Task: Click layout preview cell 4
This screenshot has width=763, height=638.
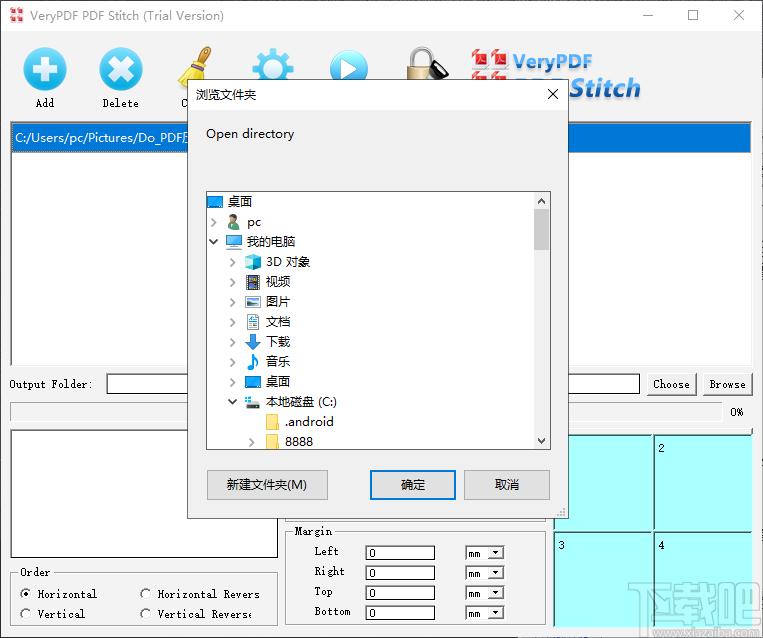Action: (x=703, y=580)
